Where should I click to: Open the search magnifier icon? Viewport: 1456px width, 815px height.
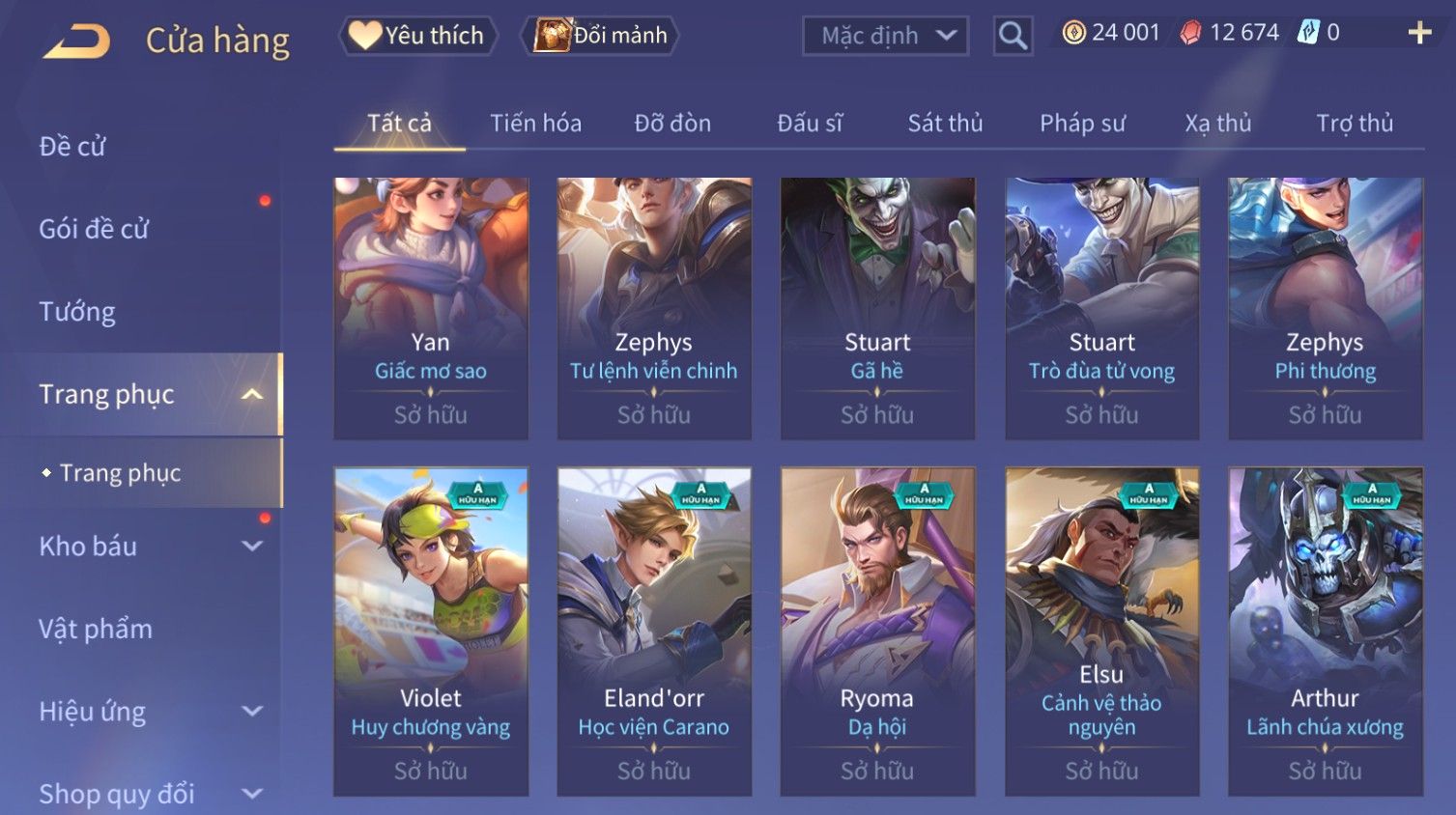(x=1013, y=36)
